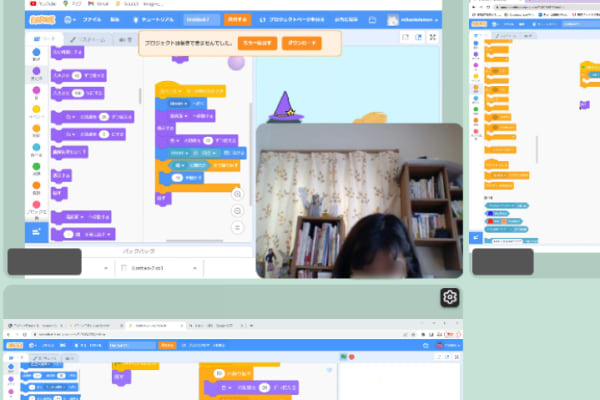600x400 pixels.
Task: Reset the workspace zoom to default
Action: coord(237,229)
